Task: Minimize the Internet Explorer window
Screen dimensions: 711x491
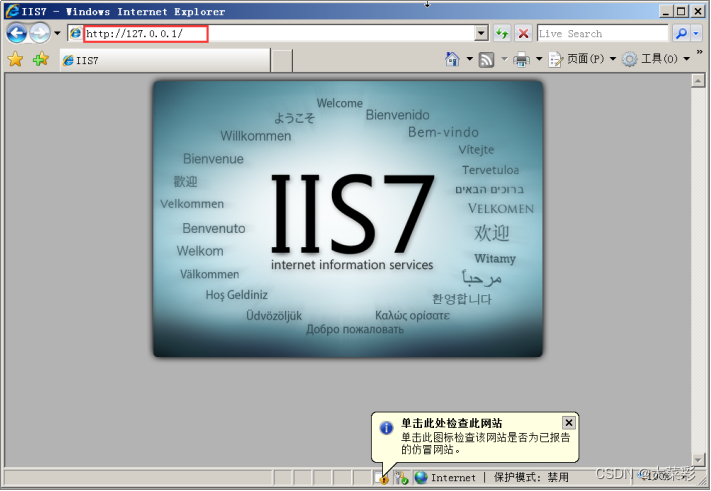Action: (665, 11)
